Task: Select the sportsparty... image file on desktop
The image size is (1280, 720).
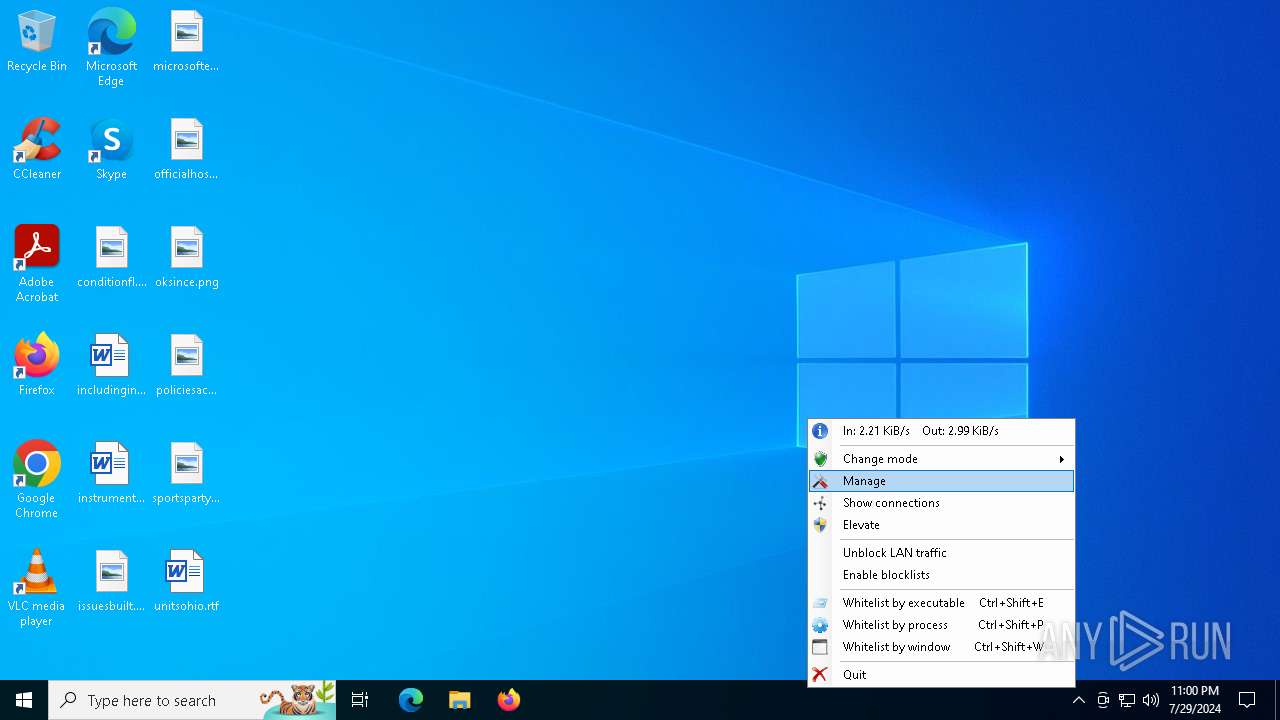Action: pos(186,474)
